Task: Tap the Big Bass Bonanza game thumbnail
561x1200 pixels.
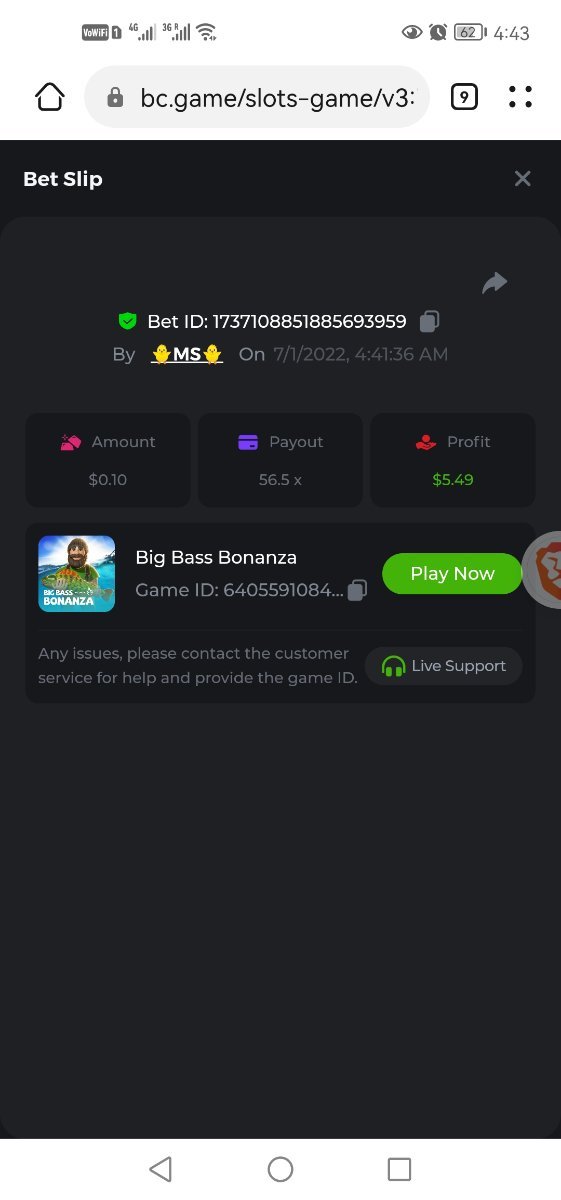Action: coord(76,574)
